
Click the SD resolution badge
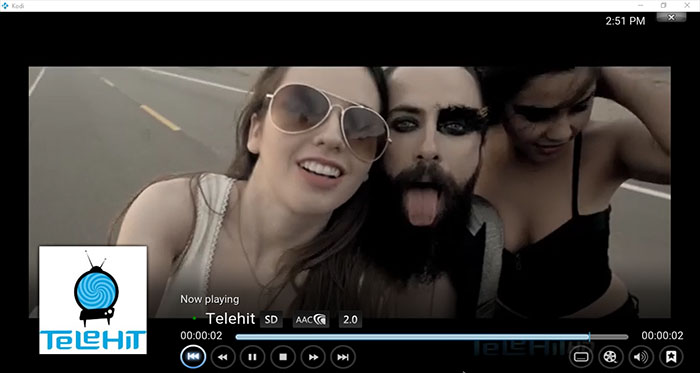tap(271, 319)
